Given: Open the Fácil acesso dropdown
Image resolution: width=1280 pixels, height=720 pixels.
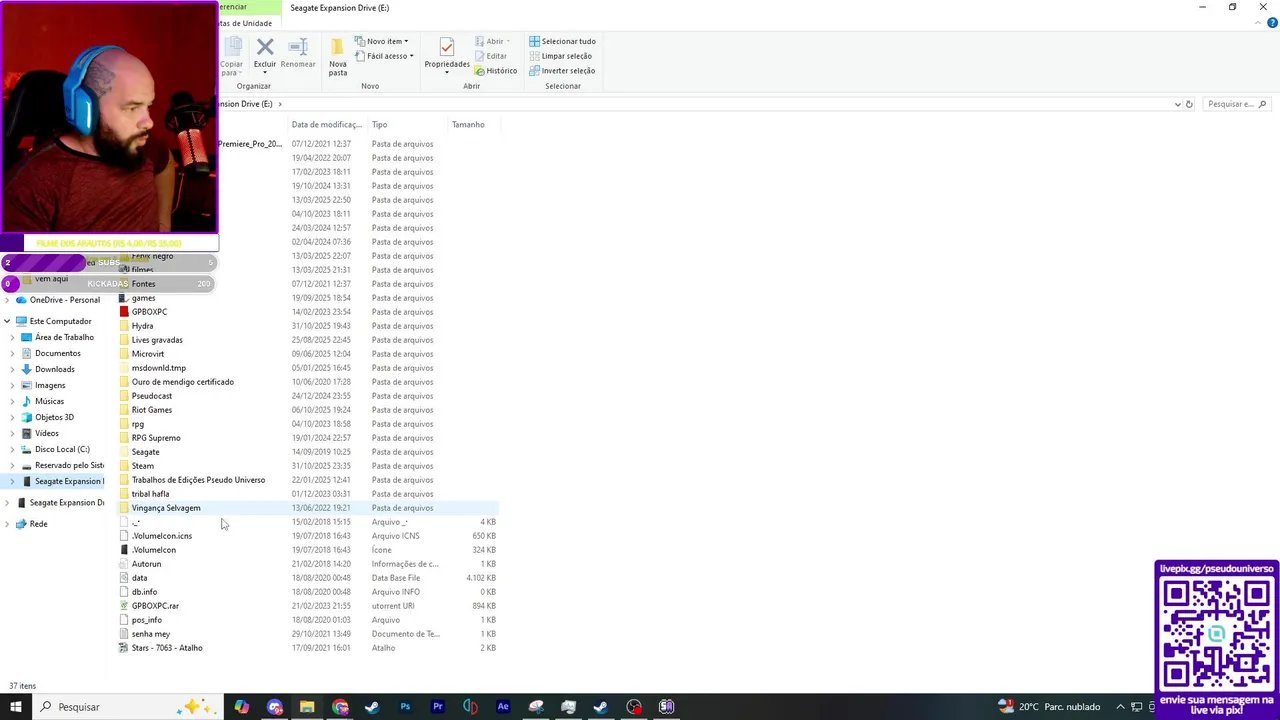Looking at the screenshot, I should click(x=383, y=56).
